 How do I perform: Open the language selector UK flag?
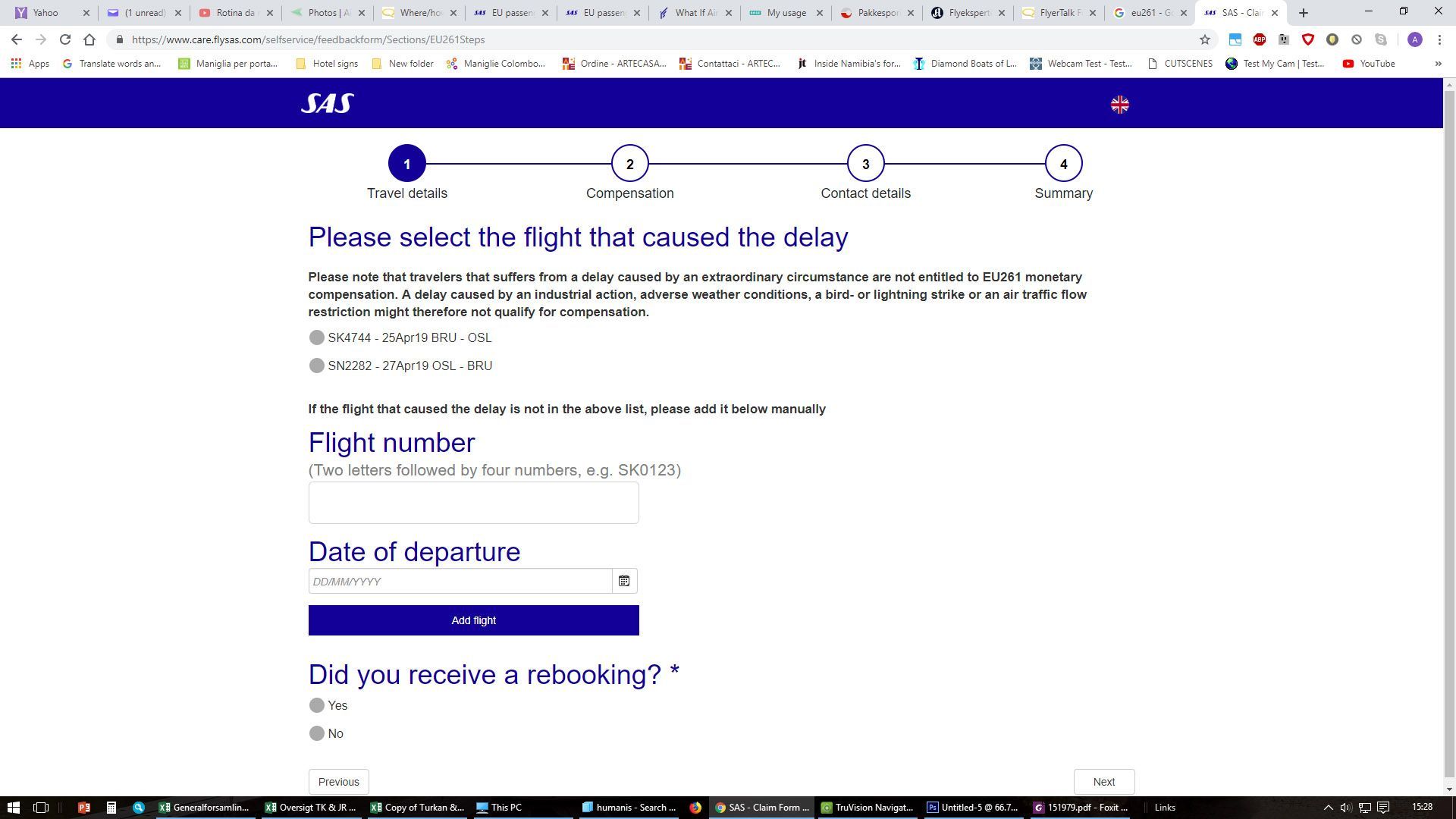pyautogui.click(x=1119, y=105)
